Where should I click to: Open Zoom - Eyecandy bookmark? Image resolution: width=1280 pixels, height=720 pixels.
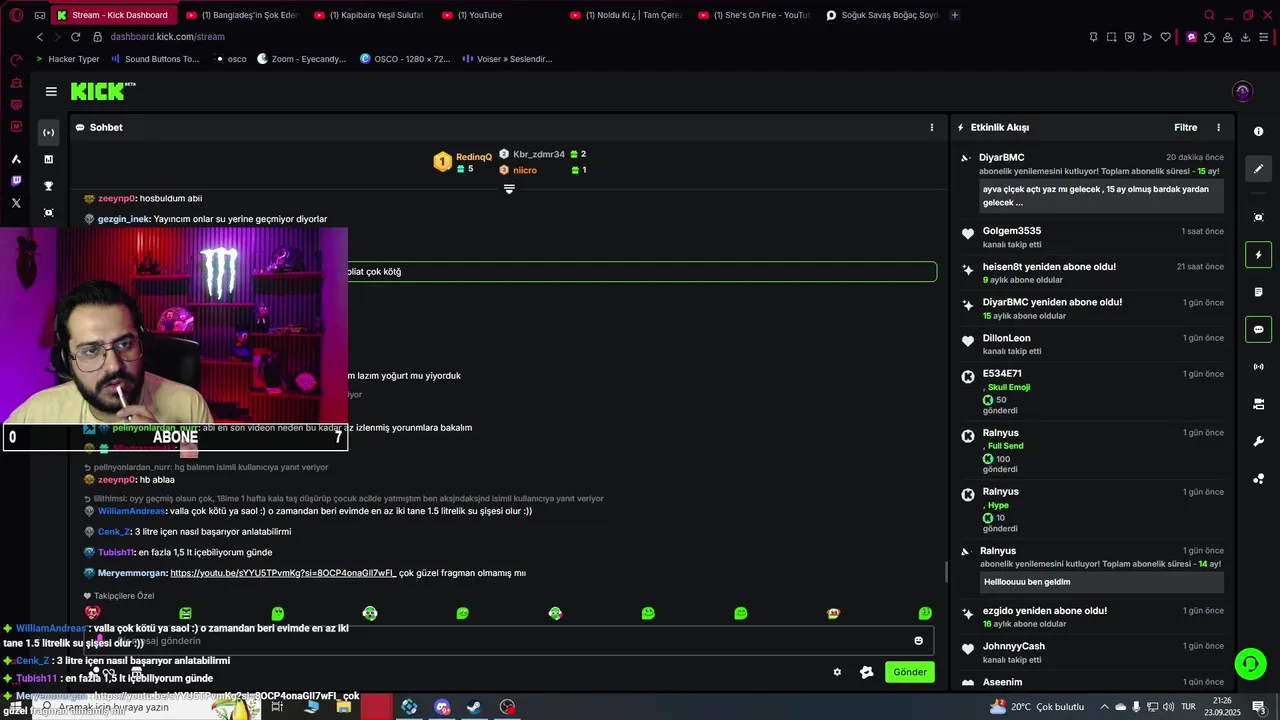pyautogui.click(x=301, y=59)
